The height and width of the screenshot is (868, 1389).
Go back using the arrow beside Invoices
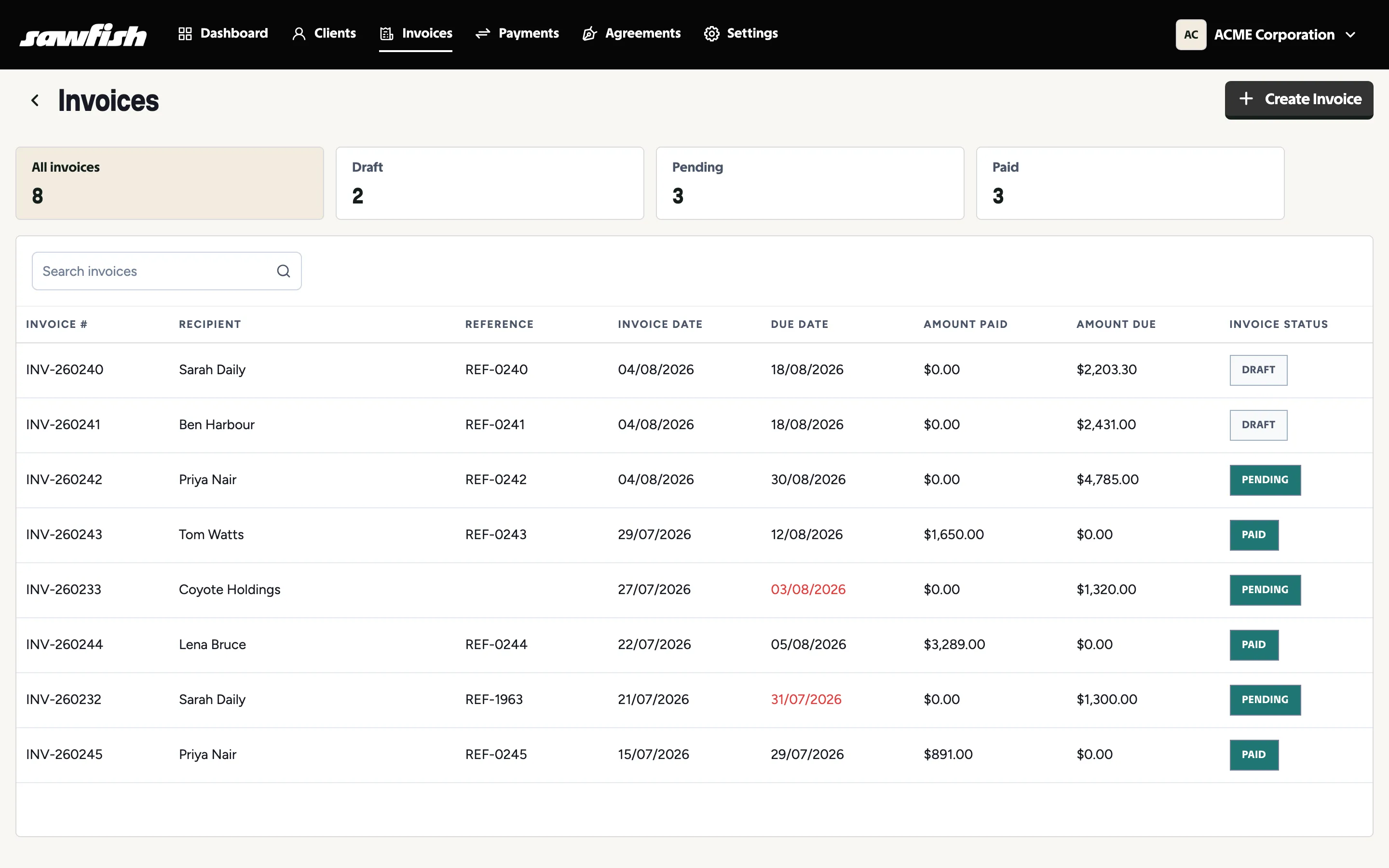(35, 100)
